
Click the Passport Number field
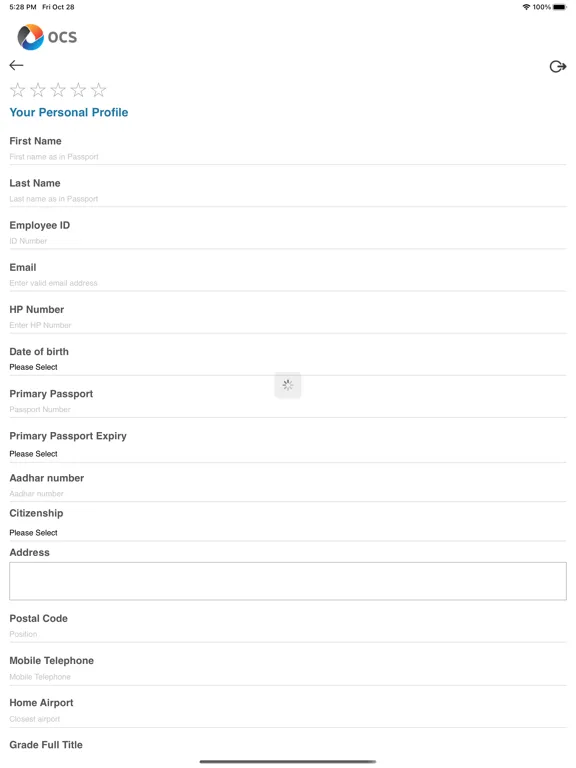[288, 409]
